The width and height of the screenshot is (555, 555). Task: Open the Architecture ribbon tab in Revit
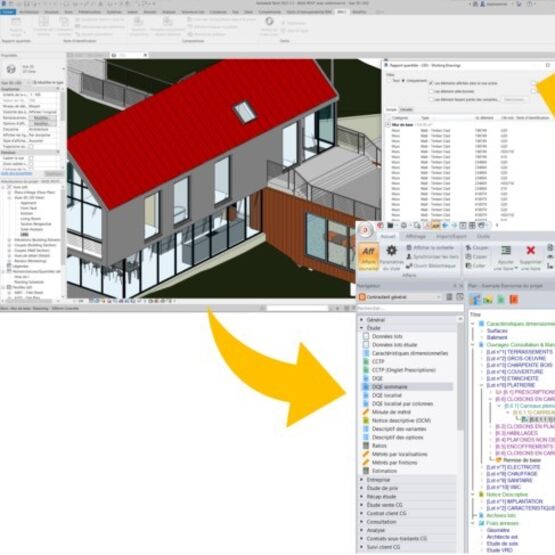(x=29, y=12)
